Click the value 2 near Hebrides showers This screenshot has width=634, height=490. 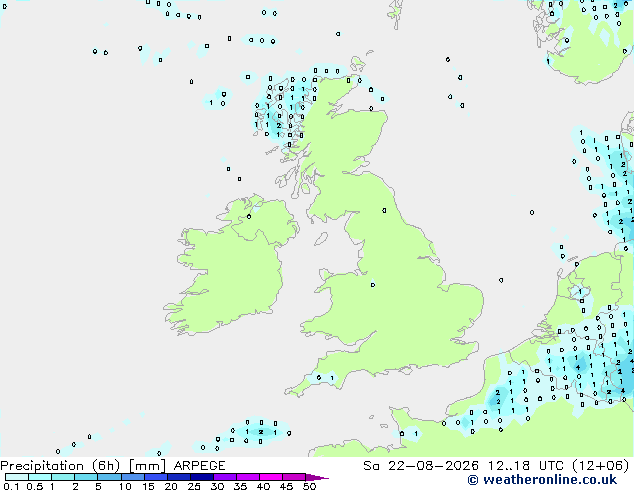click(x=279, y=126)
